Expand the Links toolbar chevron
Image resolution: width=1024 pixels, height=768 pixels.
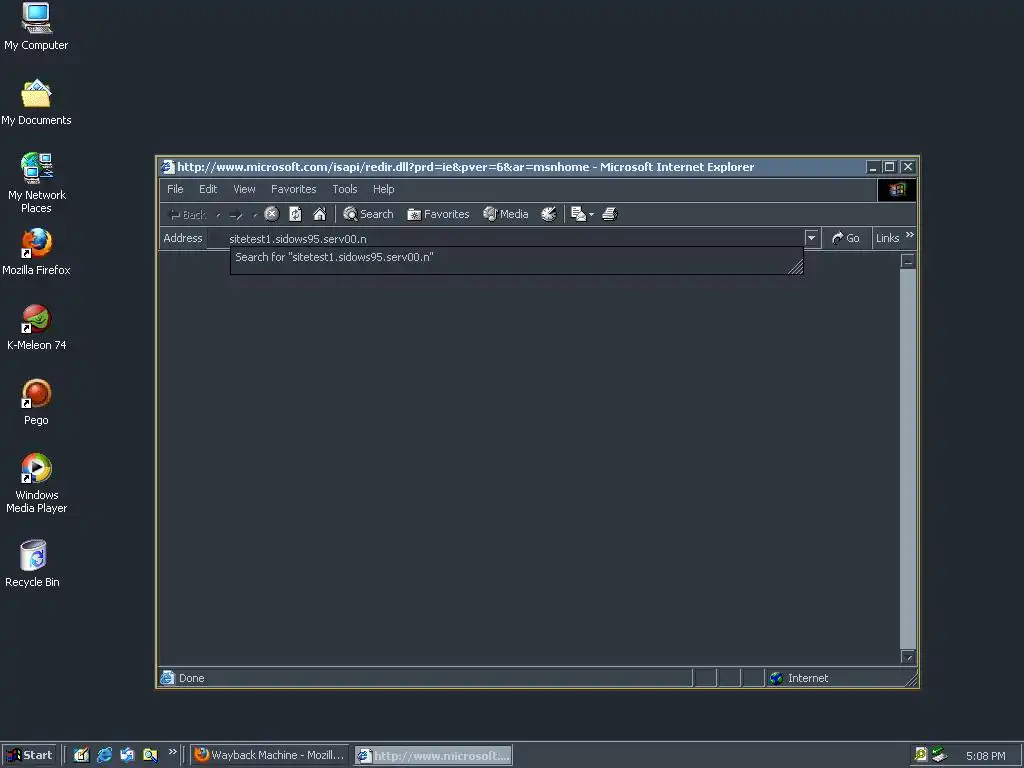(x=910, y=234)
